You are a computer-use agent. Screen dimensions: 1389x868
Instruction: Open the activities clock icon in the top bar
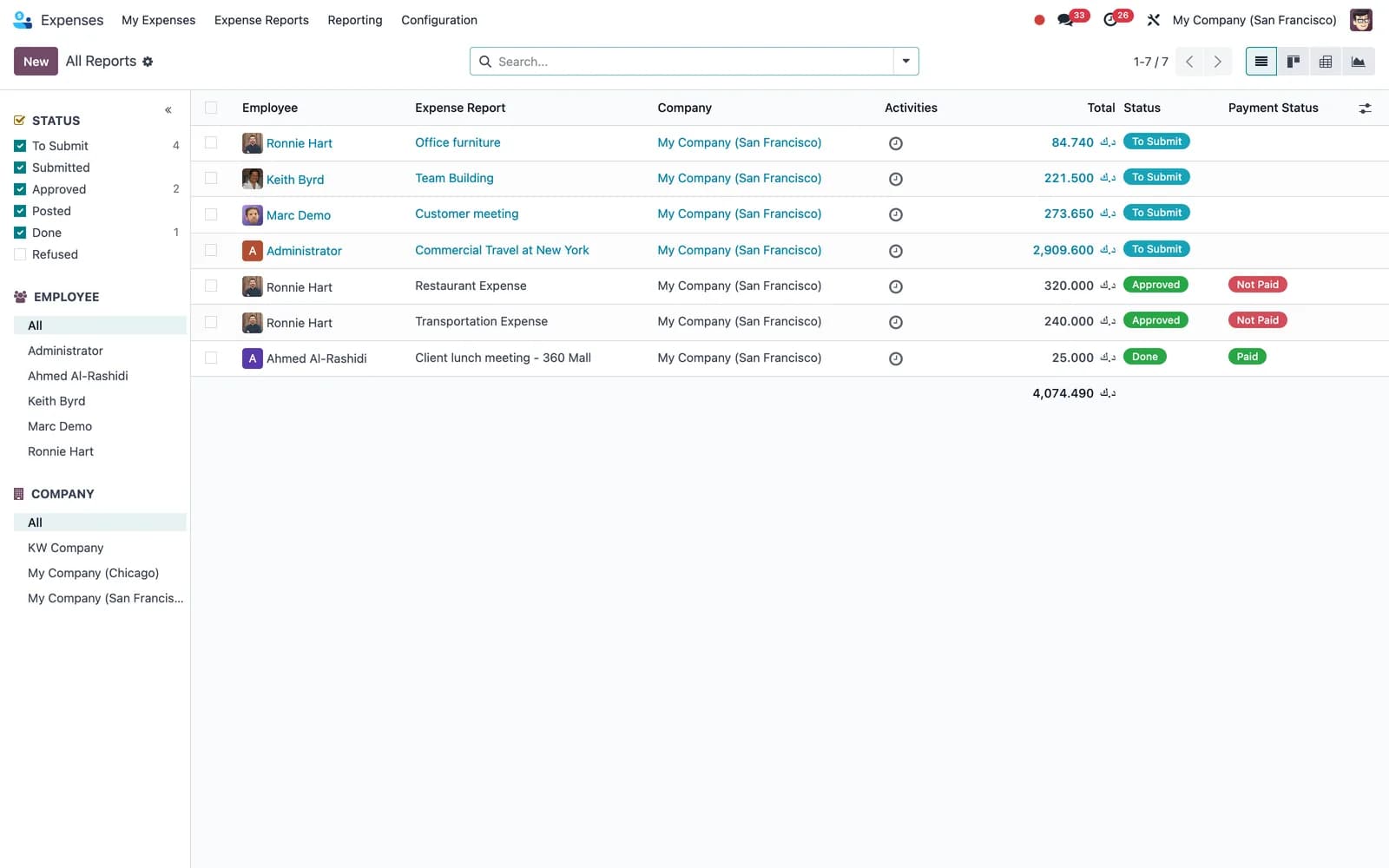[1110, 20]
